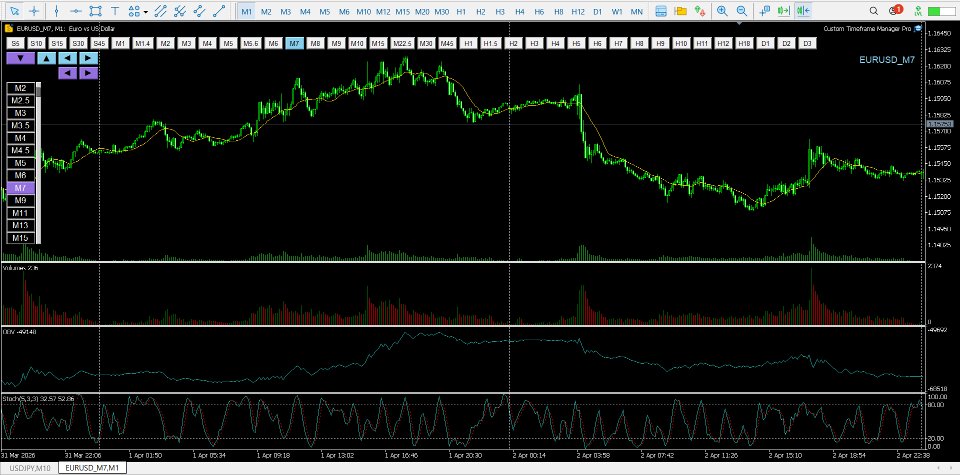Zoom in on the chart
Viewport: 960px width, 475px height.
(722, 11)
